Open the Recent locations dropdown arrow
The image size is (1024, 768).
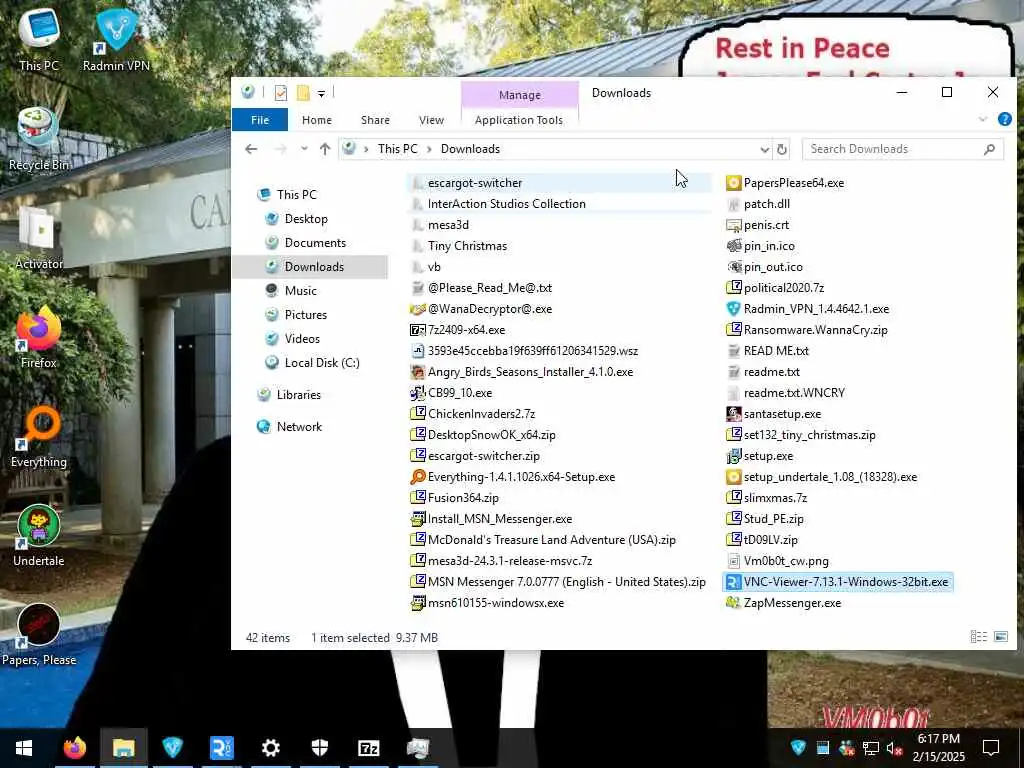pos(304,149)
